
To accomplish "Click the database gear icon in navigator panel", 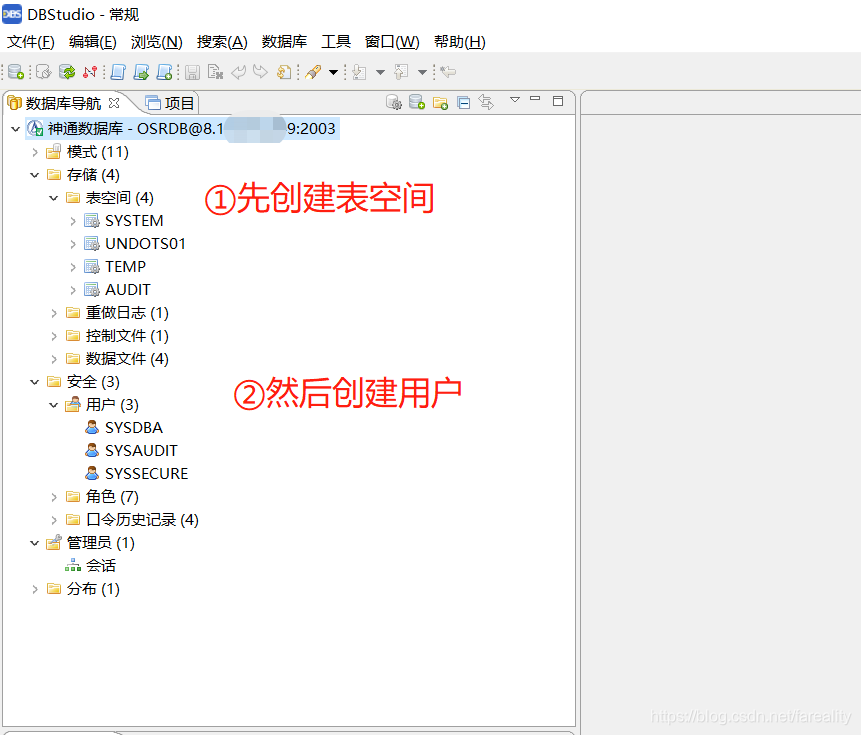I will (x=394, y=102).
